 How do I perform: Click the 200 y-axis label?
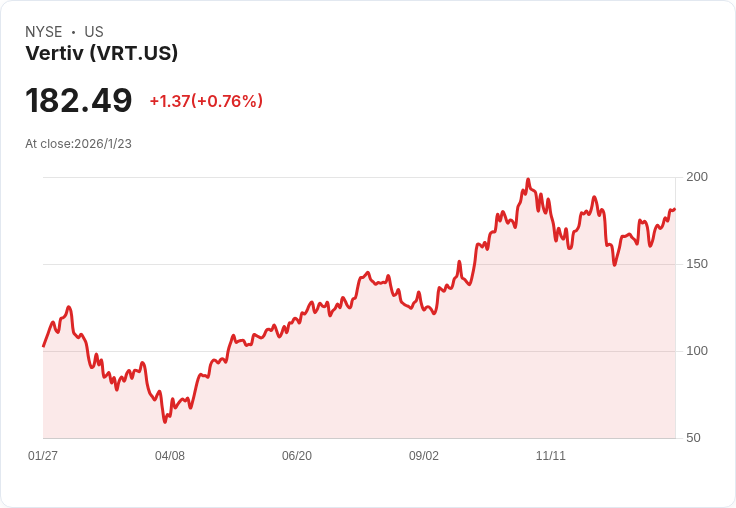[x=697, y=177]
